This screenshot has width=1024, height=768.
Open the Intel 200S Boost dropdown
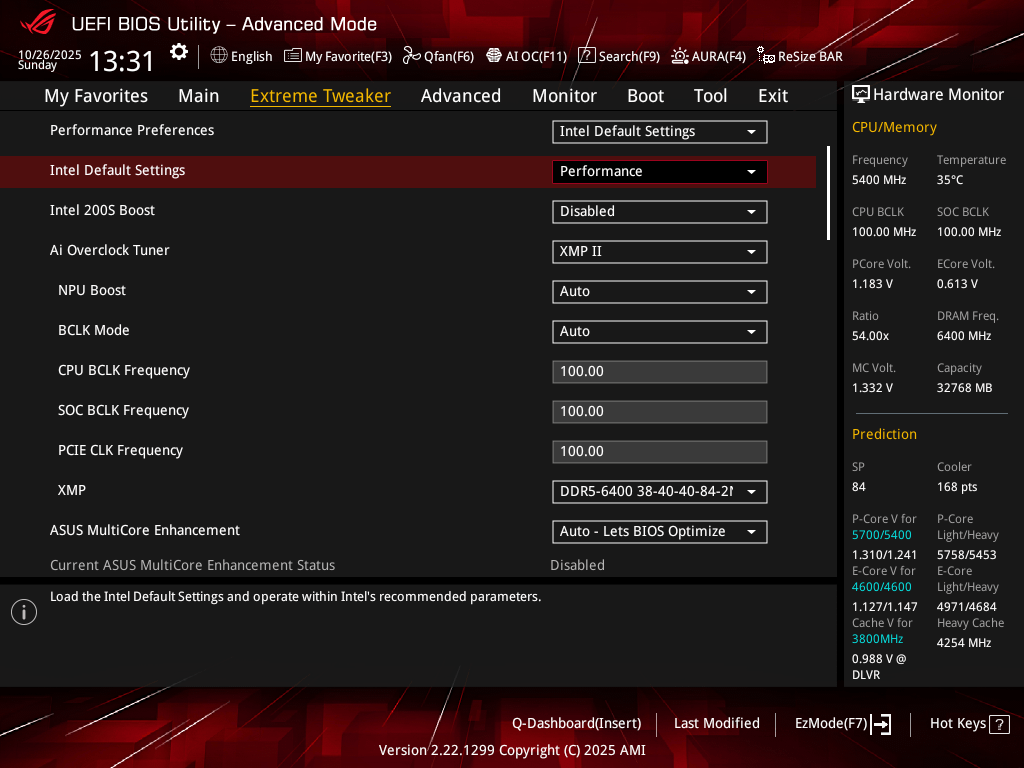(x=659, y=211)
